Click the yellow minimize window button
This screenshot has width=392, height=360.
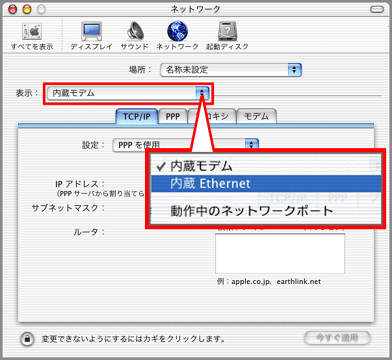[27, 10]
